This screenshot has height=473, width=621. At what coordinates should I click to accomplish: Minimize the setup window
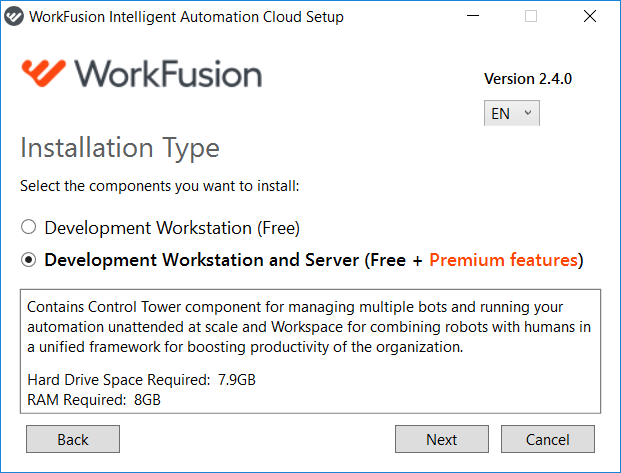[x=473, y=16]
